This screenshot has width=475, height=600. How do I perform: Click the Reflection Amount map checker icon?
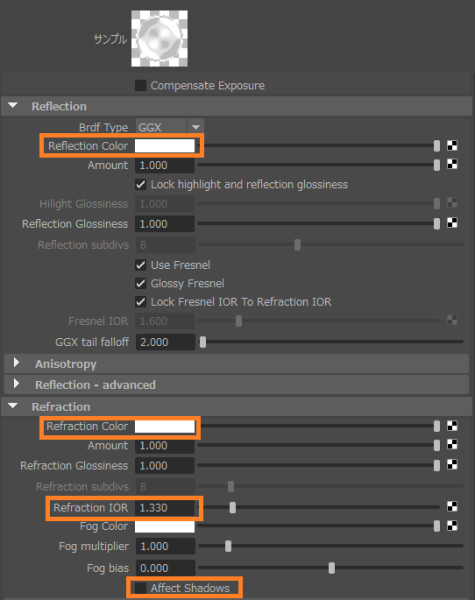(452, 165)
